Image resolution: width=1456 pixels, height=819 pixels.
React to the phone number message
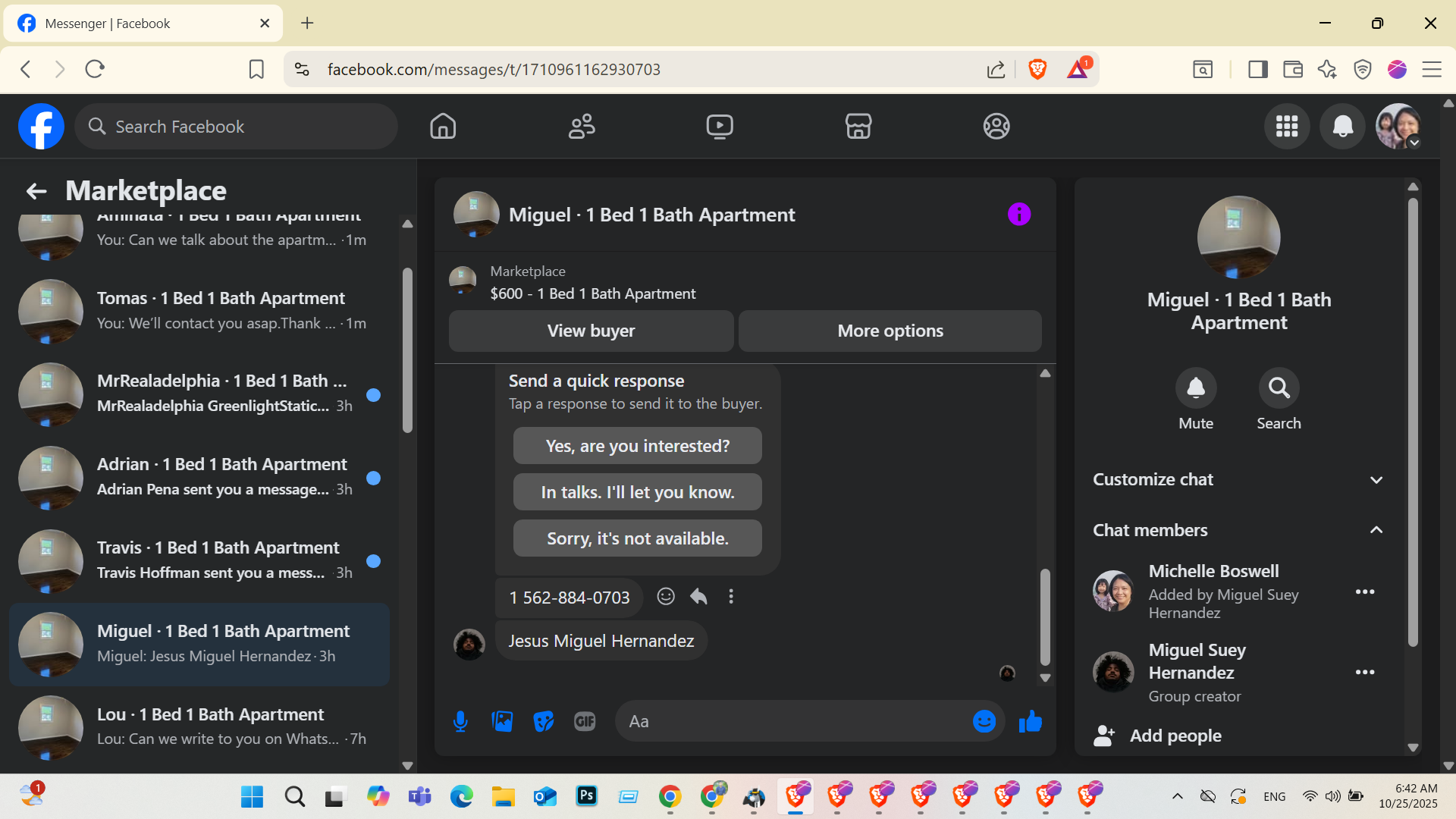pyautogui.click(x=666, y=597)
